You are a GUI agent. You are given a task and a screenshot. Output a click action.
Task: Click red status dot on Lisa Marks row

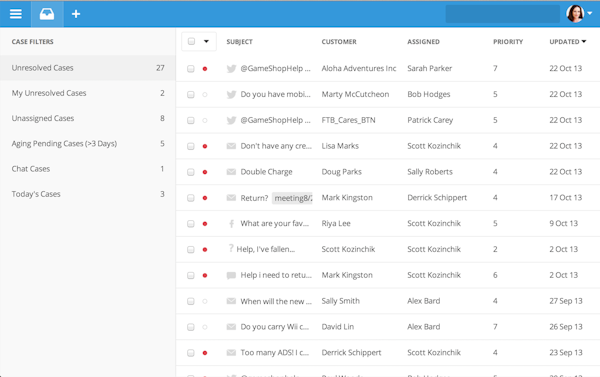205,146
